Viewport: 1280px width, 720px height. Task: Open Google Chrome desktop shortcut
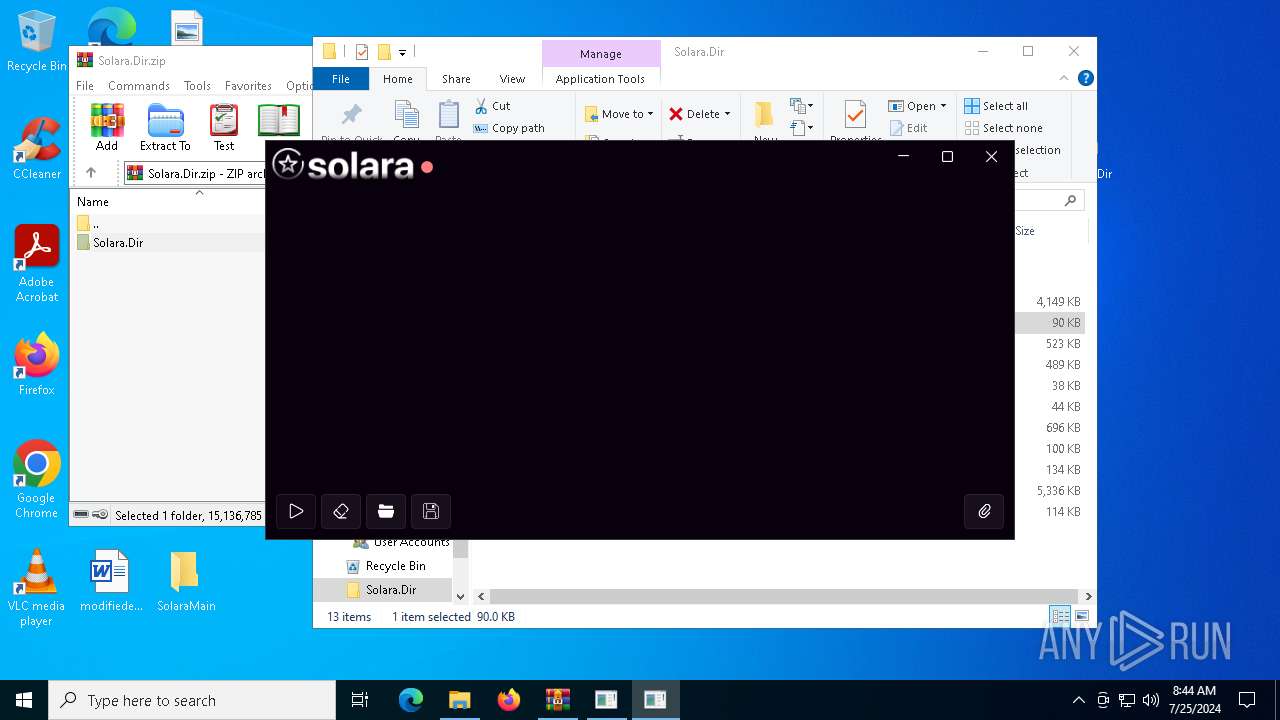(37, 480)
